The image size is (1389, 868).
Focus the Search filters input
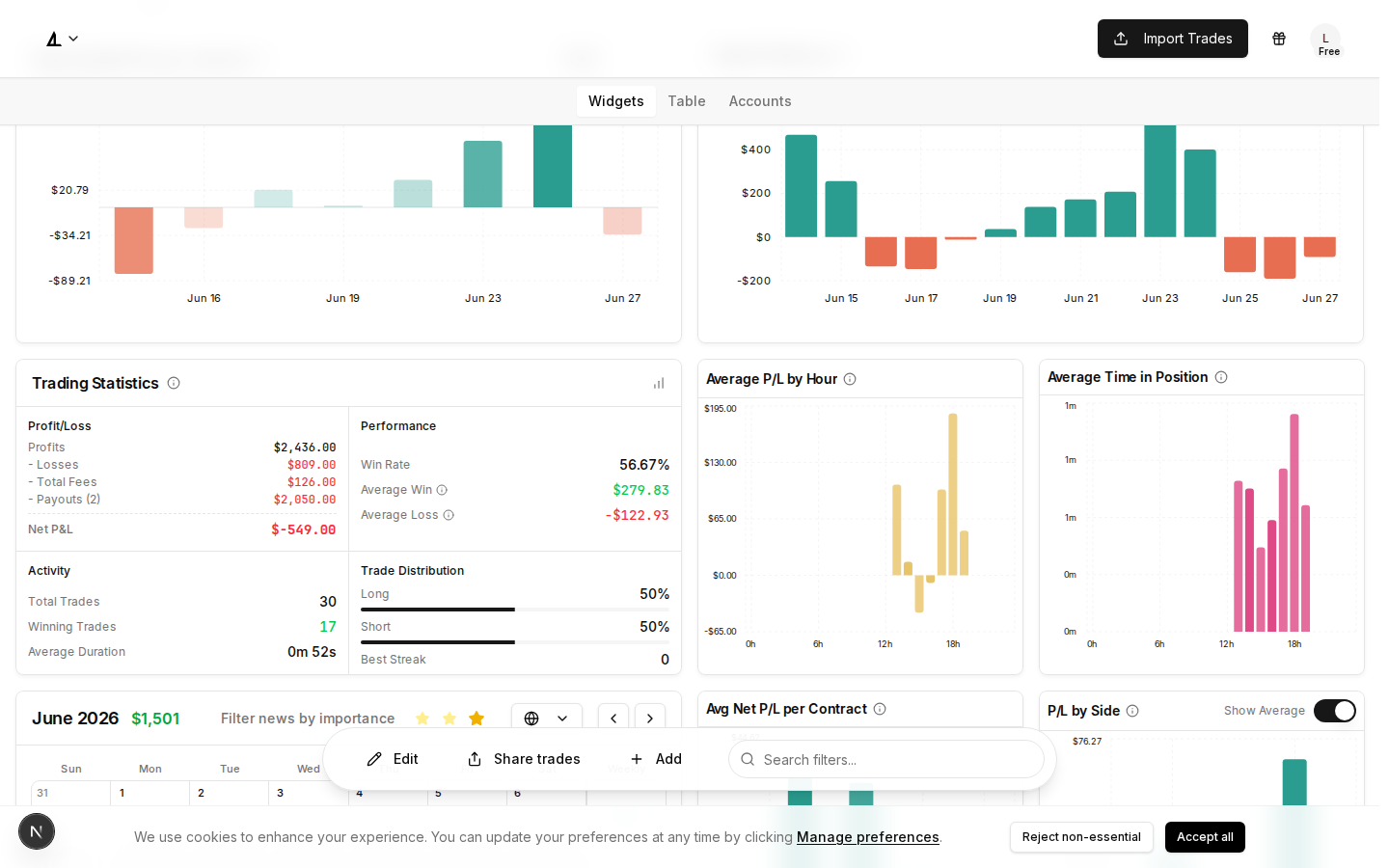click(886, 759)
